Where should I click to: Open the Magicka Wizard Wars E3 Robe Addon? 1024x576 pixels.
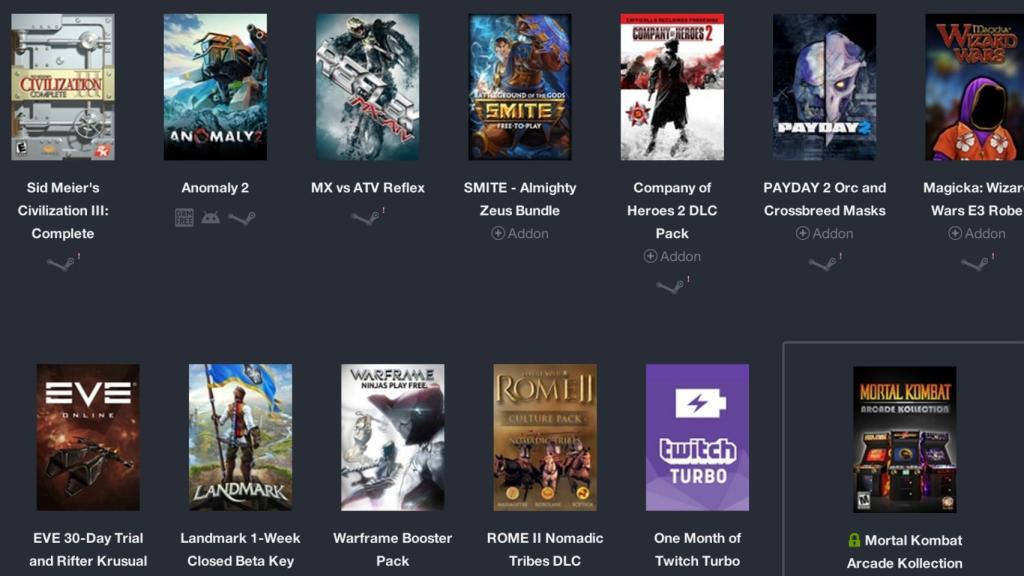click(975, 233)
